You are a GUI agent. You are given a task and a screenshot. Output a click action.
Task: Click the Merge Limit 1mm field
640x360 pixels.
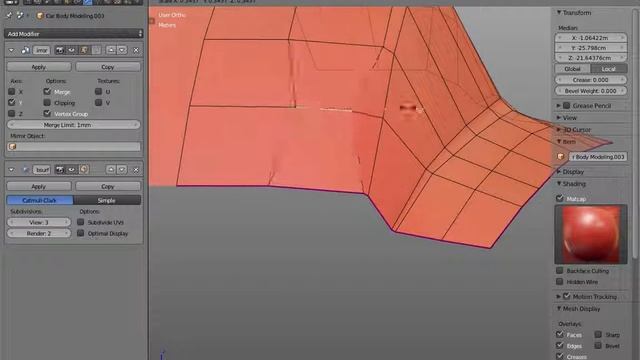[73, 125]
